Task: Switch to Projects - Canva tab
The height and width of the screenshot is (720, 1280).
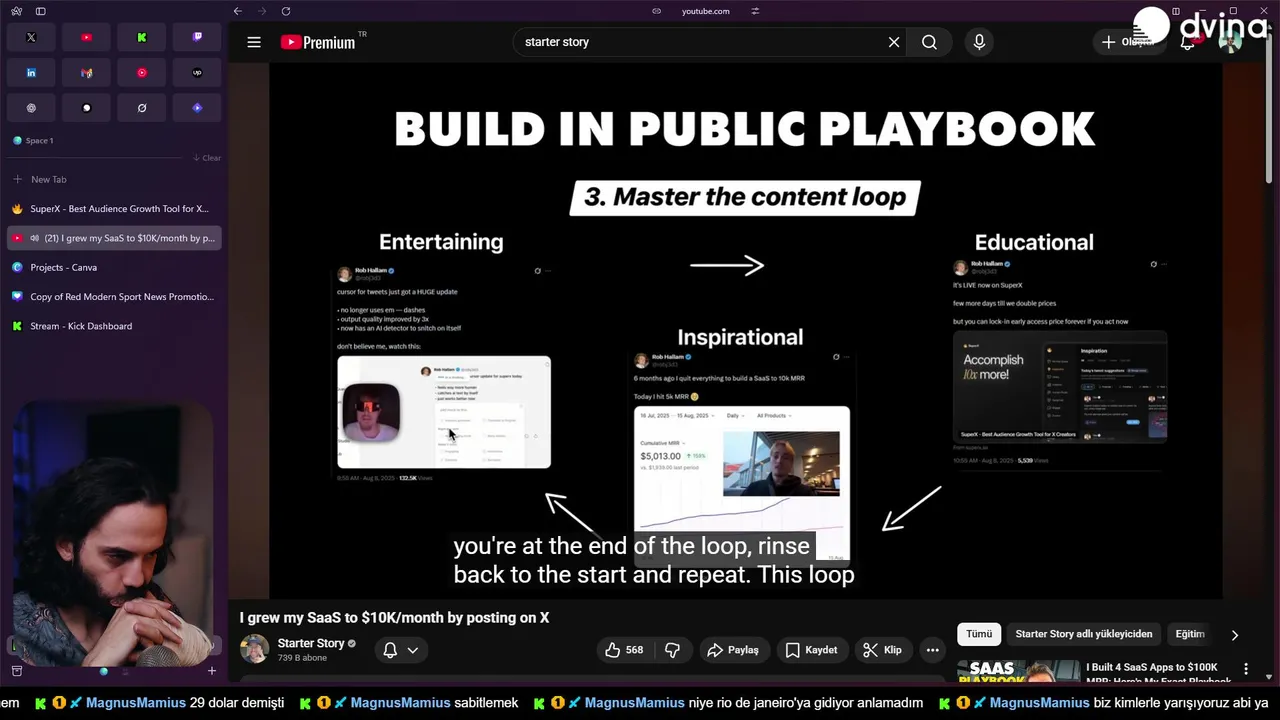Action: 113,267
